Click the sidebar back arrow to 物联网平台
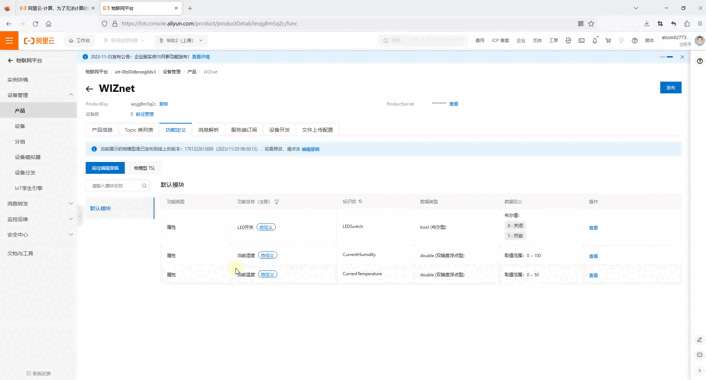This screenshot has height=380, width=706. pyautogui.click(x=10, y=60)
